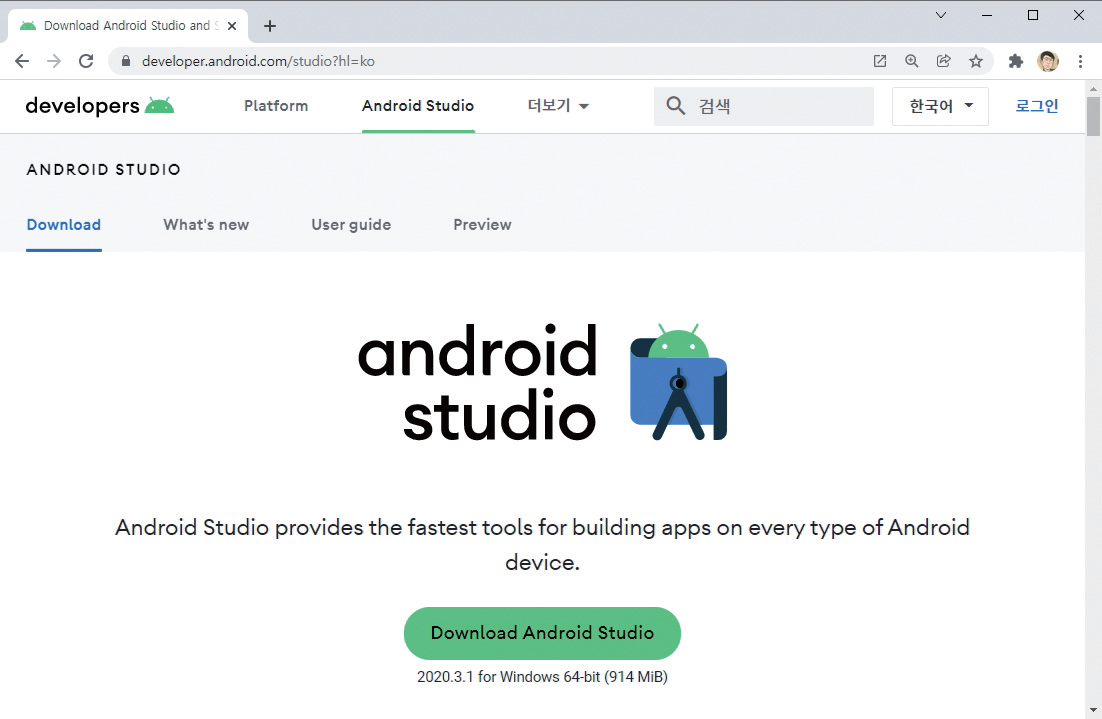Open a new browser tab
The image size is (1102, 719).
point(270,26)
